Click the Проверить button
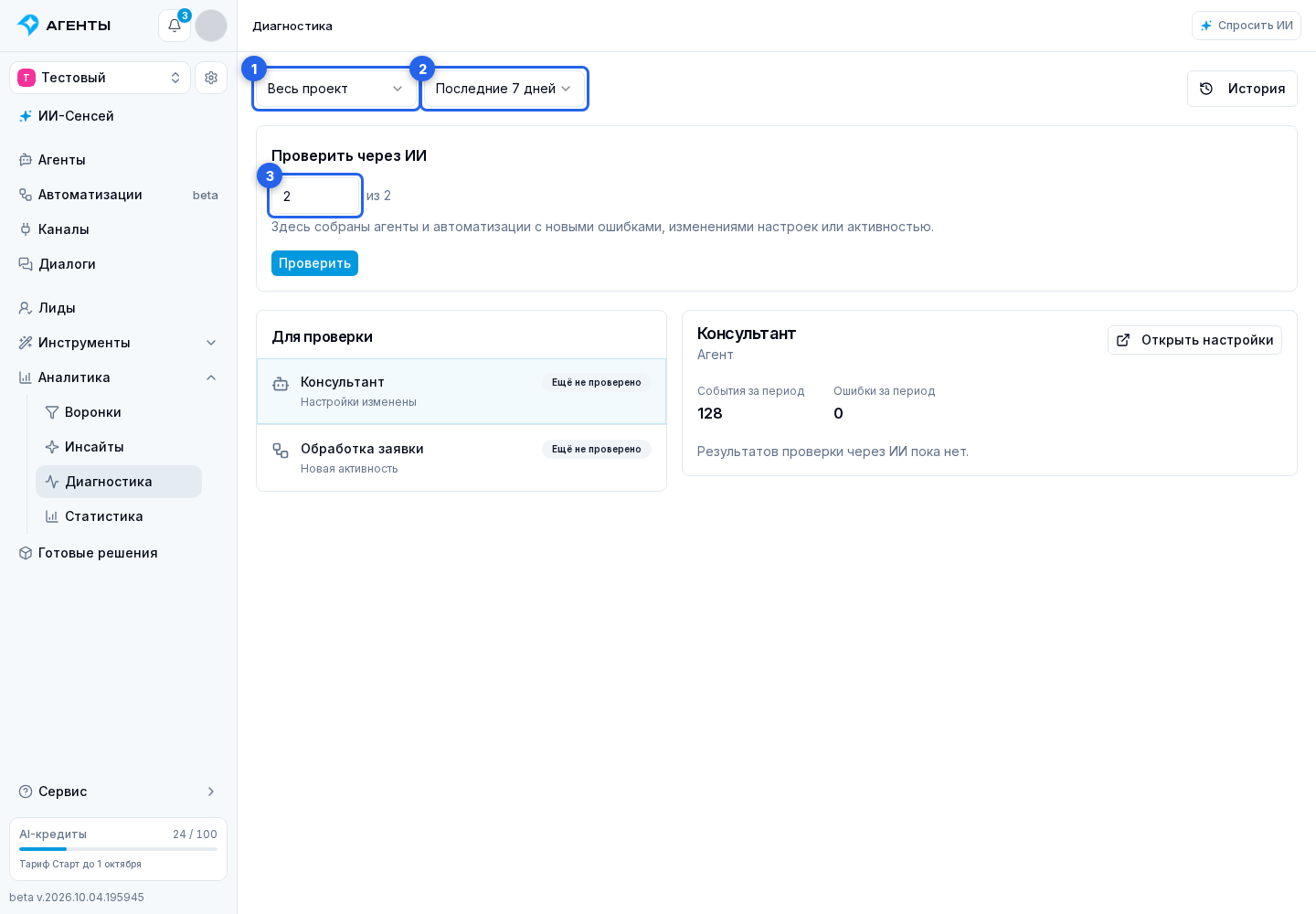This screenshot has width=1316, height=914. pyautogui.click(x=314, y=263)
